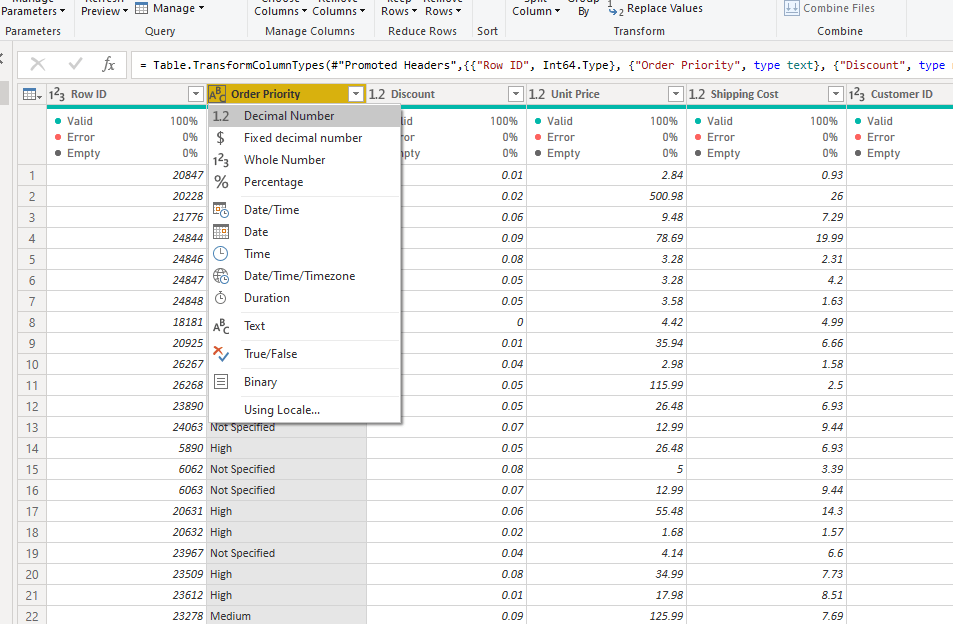Click Not Specified cell in row 19
Screen dimensions: 953x624
(287, 553)
